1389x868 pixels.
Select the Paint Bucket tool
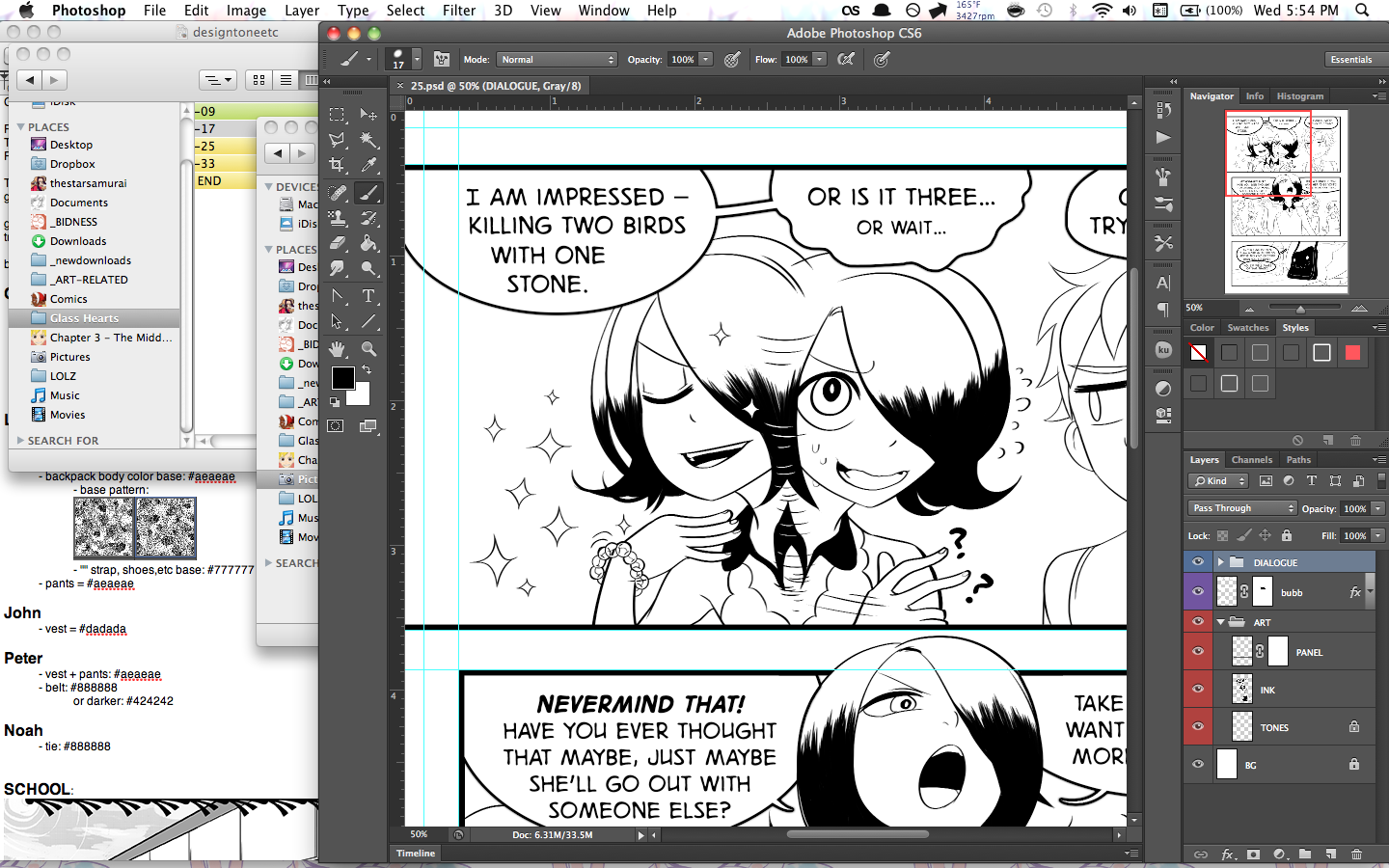(368, 243)
